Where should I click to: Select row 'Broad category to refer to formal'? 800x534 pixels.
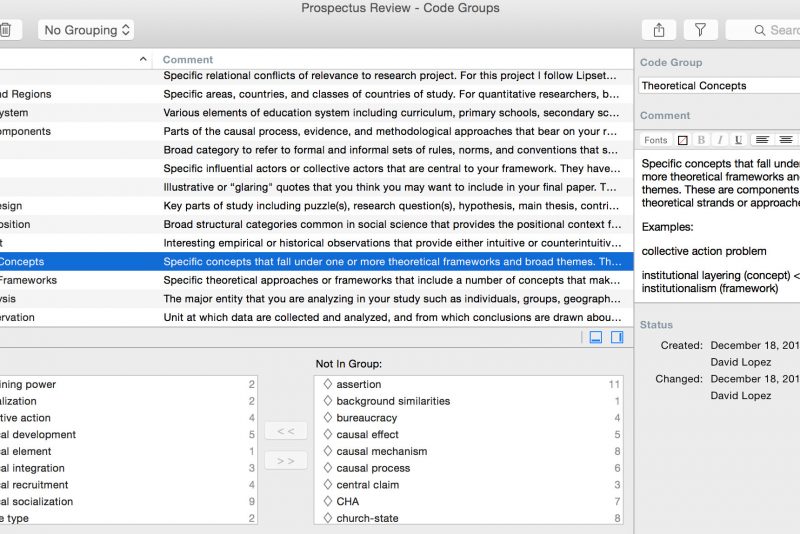click(x=316, y=150)
